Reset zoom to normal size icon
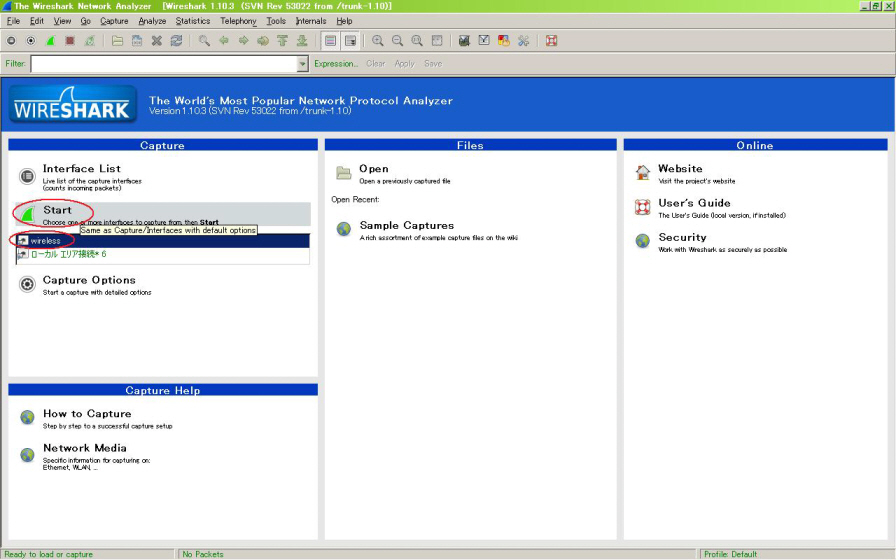This screenshot has height=560, width=896. tap(417, 41)
